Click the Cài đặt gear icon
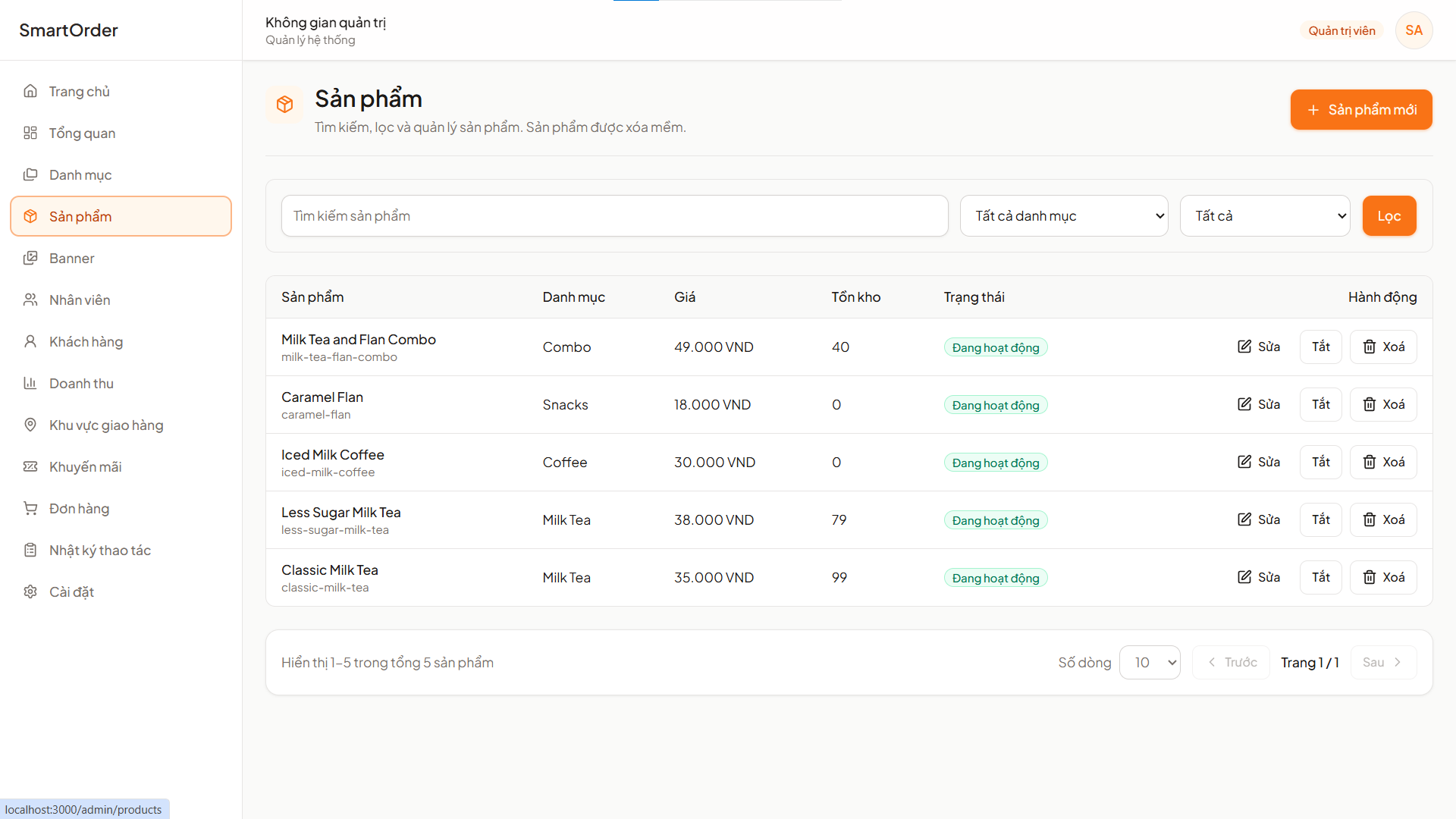The width and height of the screenshot is (1456, 819). click(30, 591)
